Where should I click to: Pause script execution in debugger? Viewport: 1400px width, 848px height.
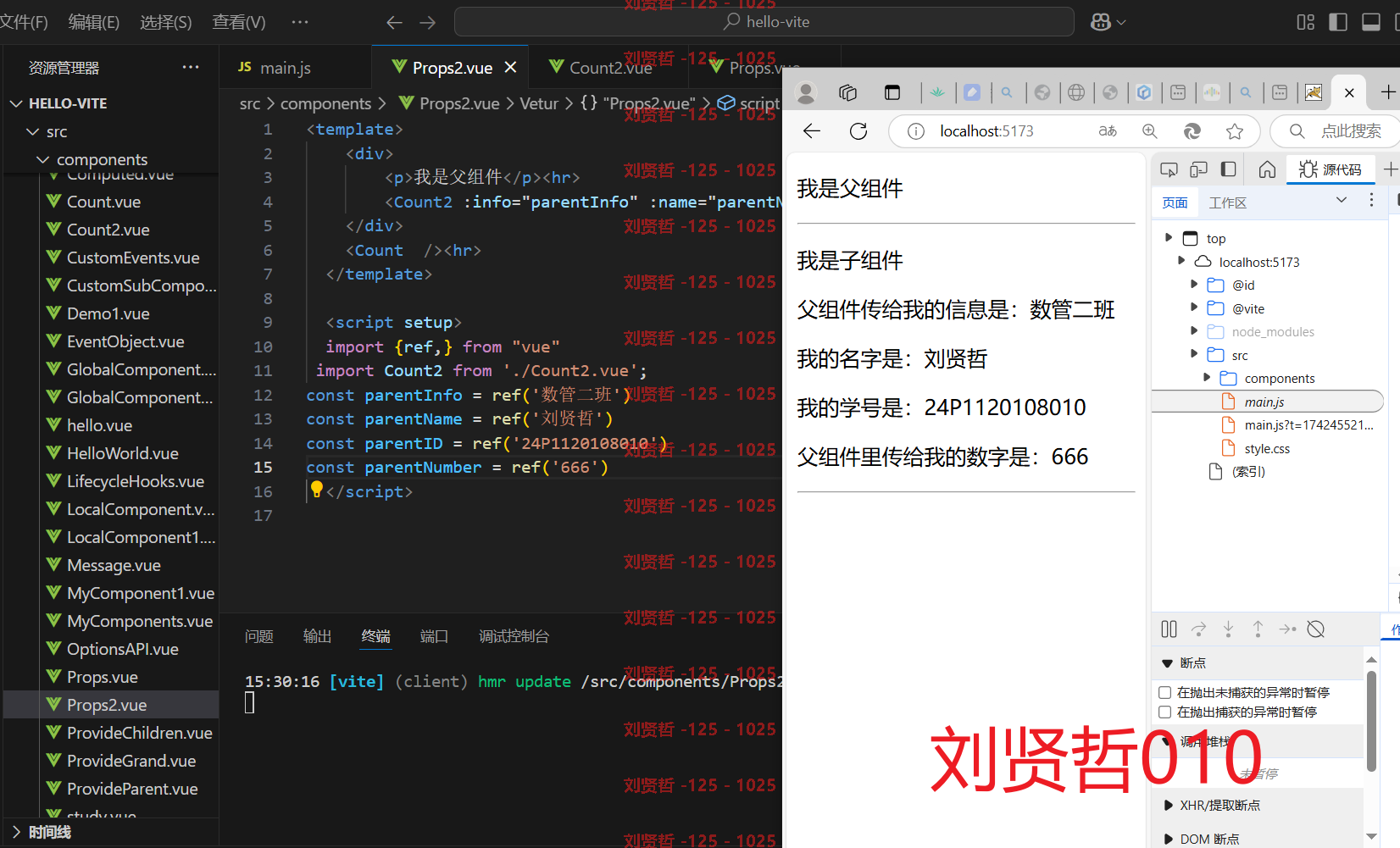[x=1169, y=629]
